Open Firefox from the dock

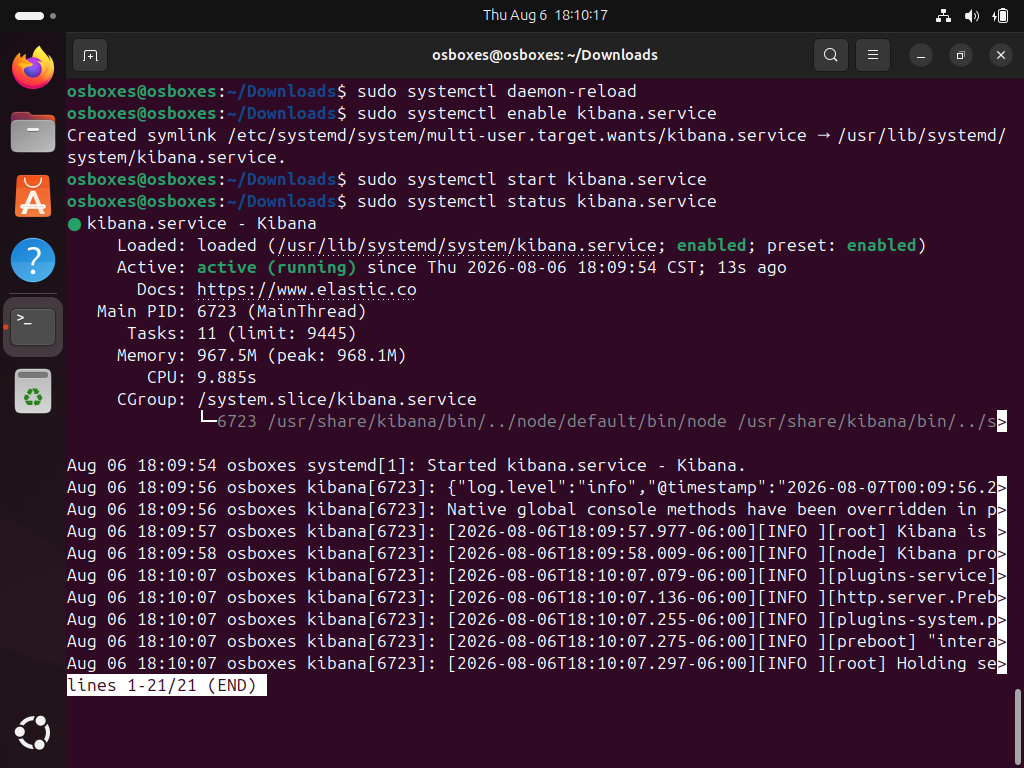point(33,67)
